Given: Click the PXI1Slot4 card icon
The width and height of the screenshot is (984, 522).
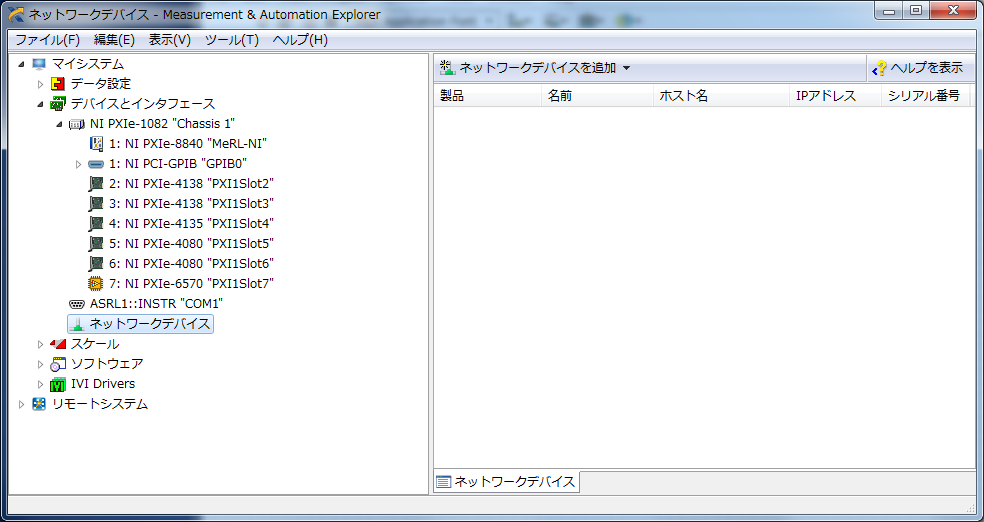Looking at the screenshot, I should (96, 223).
